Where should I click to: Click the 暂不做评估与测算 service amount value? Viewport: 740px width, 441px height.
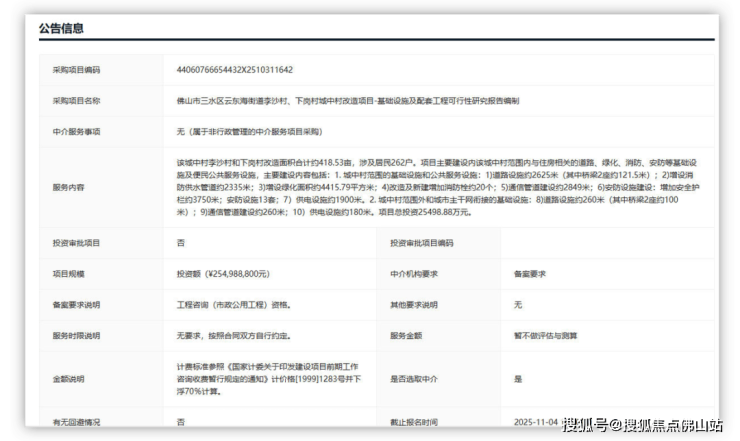coord(545,335)
